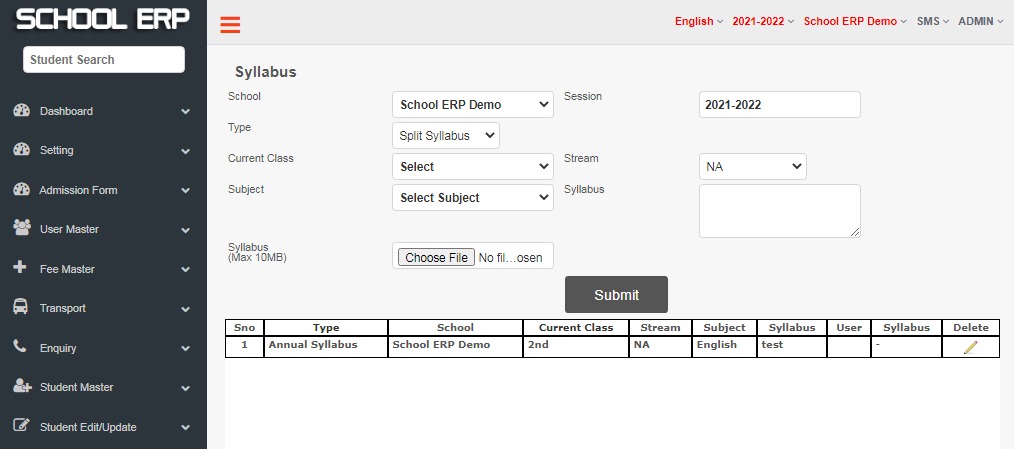Click the Fee Master plus icon
1014x449 pixels.
tap(20, 267)
